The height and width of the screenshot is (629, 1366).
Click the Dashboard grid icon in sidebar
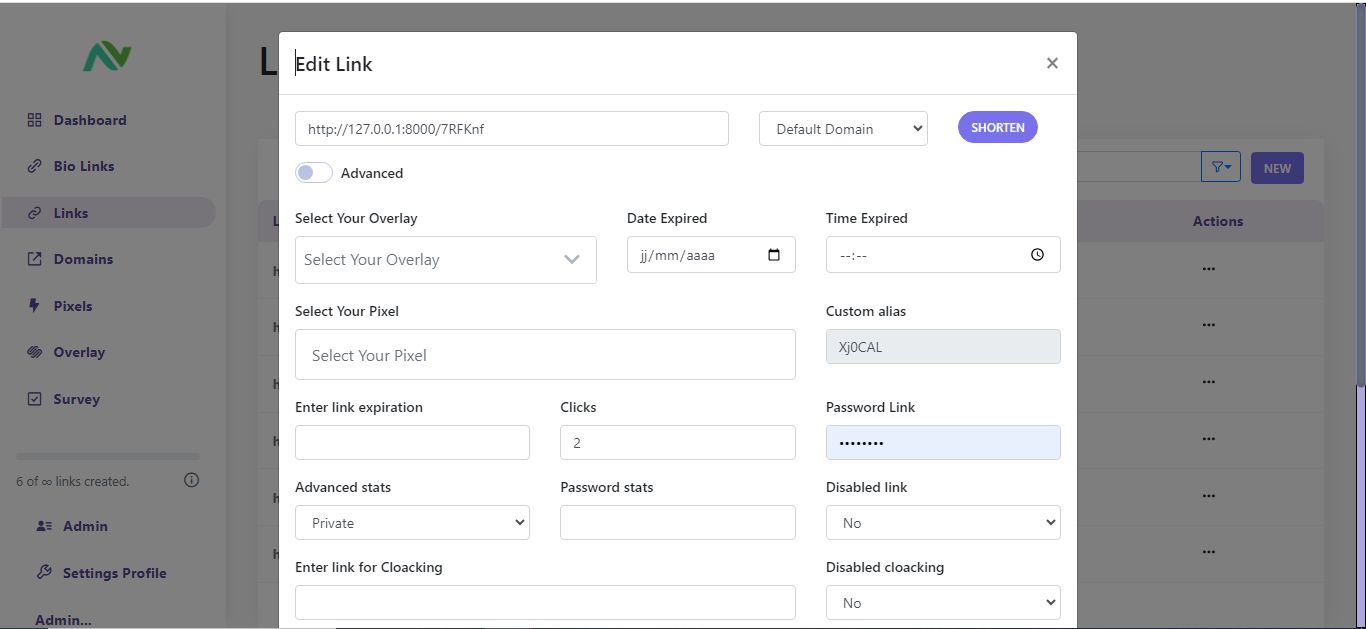(34, 120)
